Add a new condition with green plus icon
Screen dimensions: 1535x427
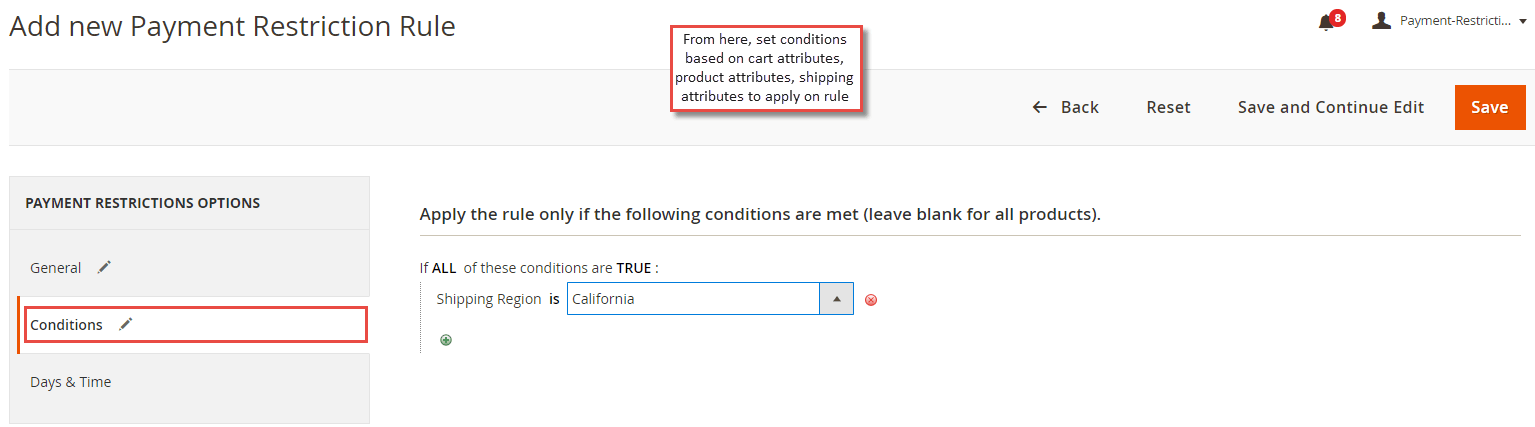pyautogui.click(x=446, y=340)
